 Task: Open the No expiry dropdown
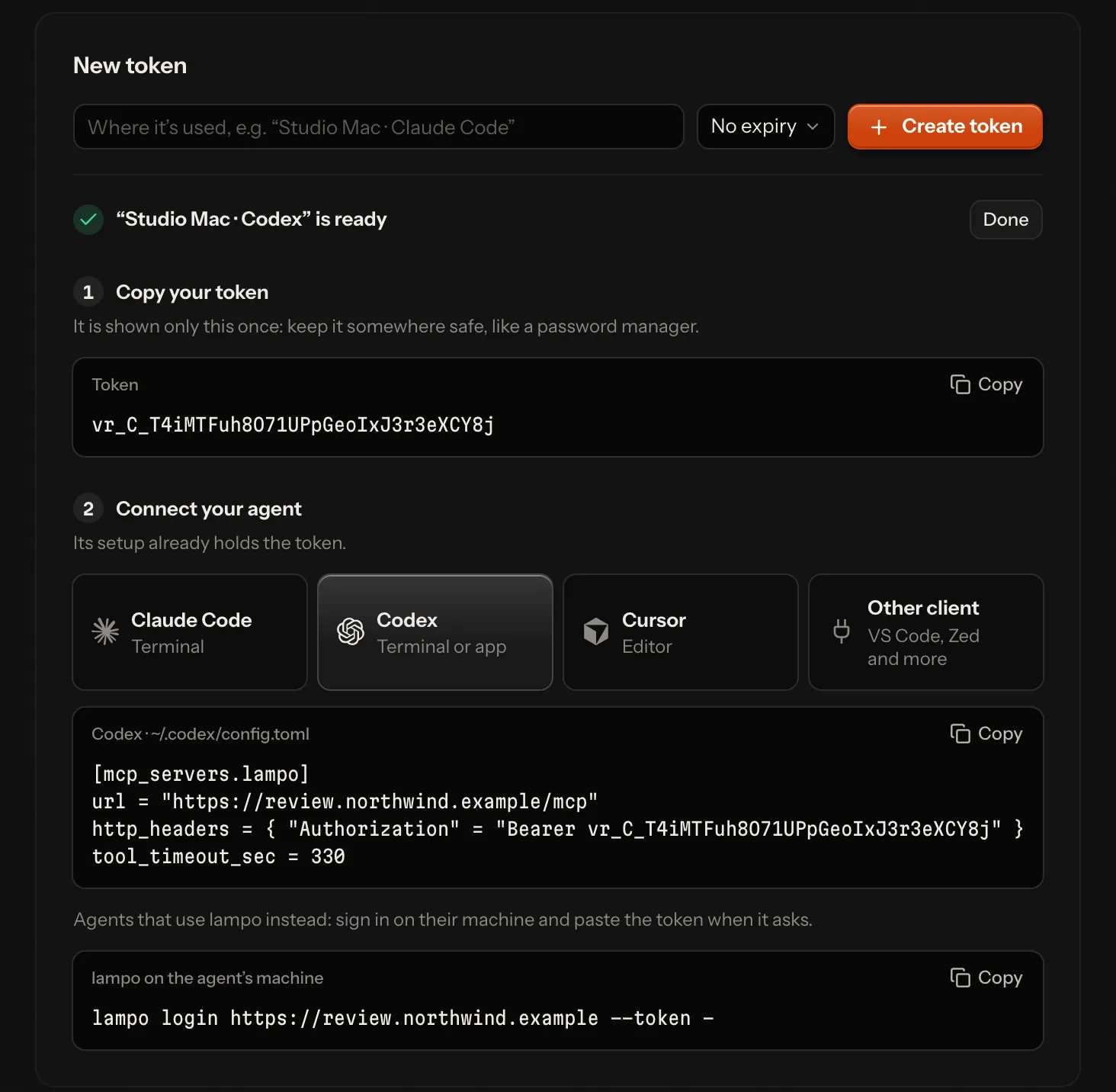click(x=765, y=127)
